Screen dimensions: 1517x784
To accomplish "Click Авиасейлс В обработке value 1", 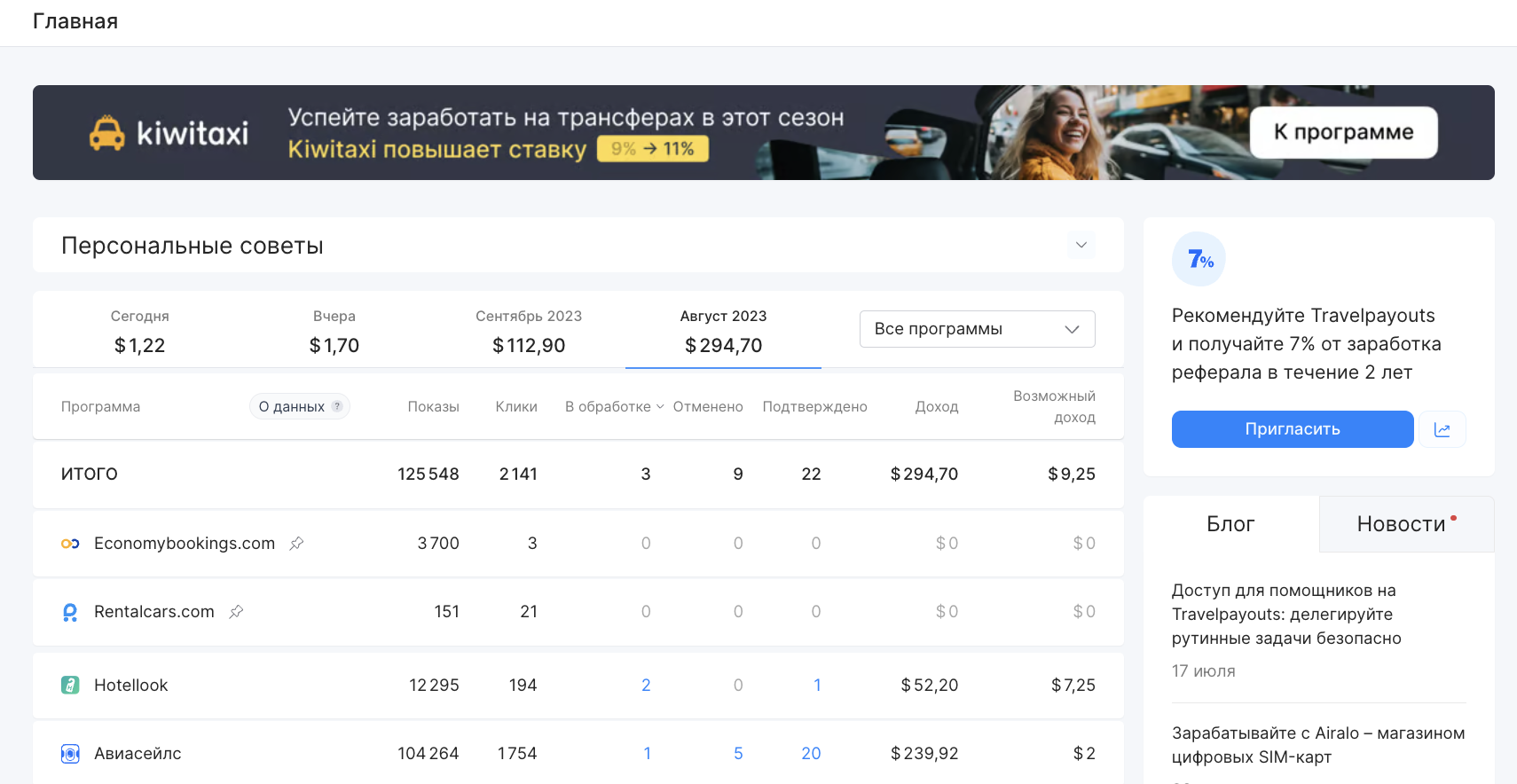I will pyautogui.click(x=647, y=754).
